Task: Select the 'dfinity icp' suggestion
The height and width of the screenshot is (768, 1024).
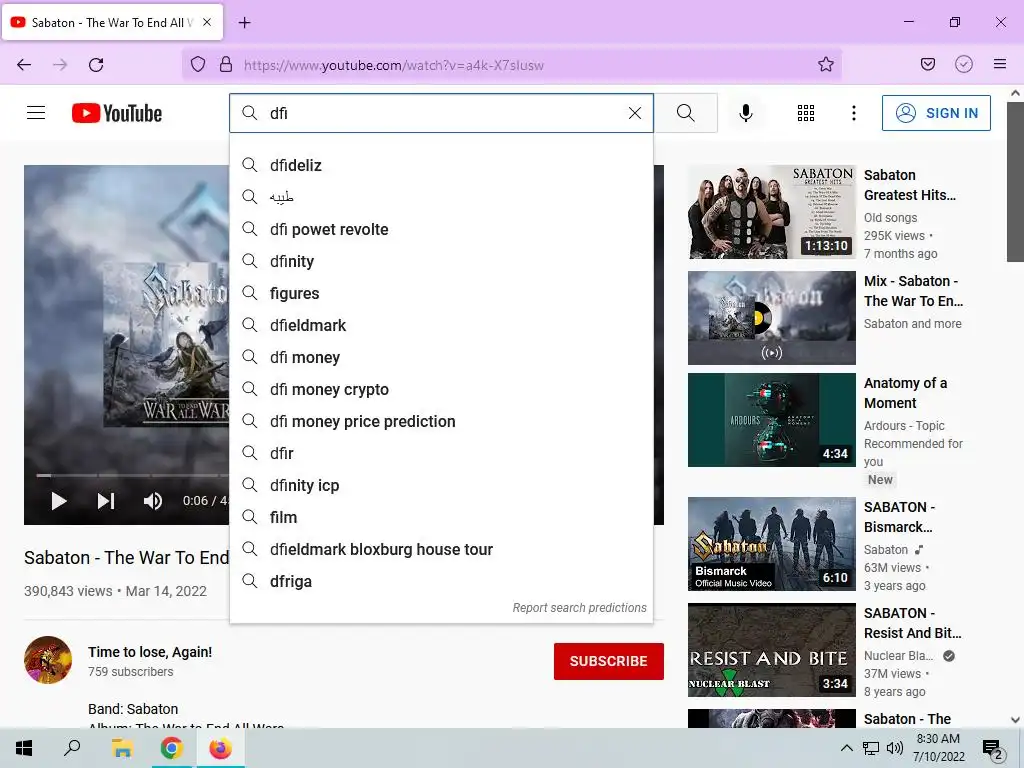Action: [441, 485]
